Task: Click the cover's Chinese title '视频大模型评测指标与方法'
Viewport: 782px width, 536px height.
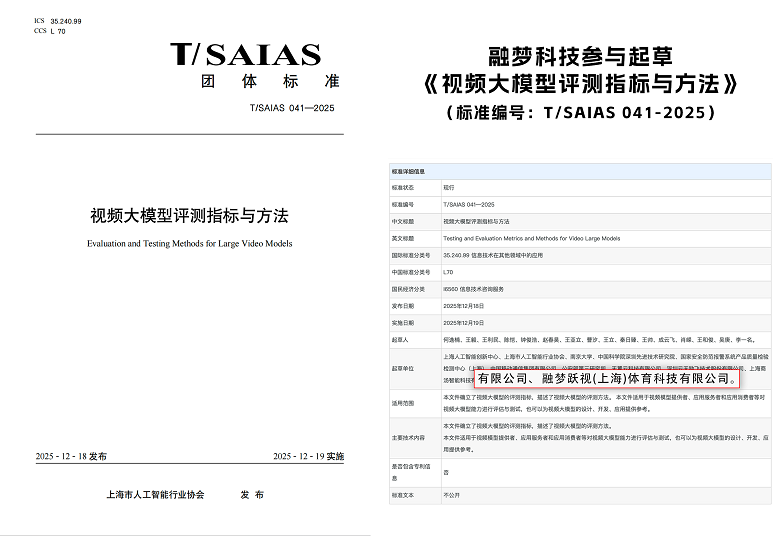Action: [190, 216]
